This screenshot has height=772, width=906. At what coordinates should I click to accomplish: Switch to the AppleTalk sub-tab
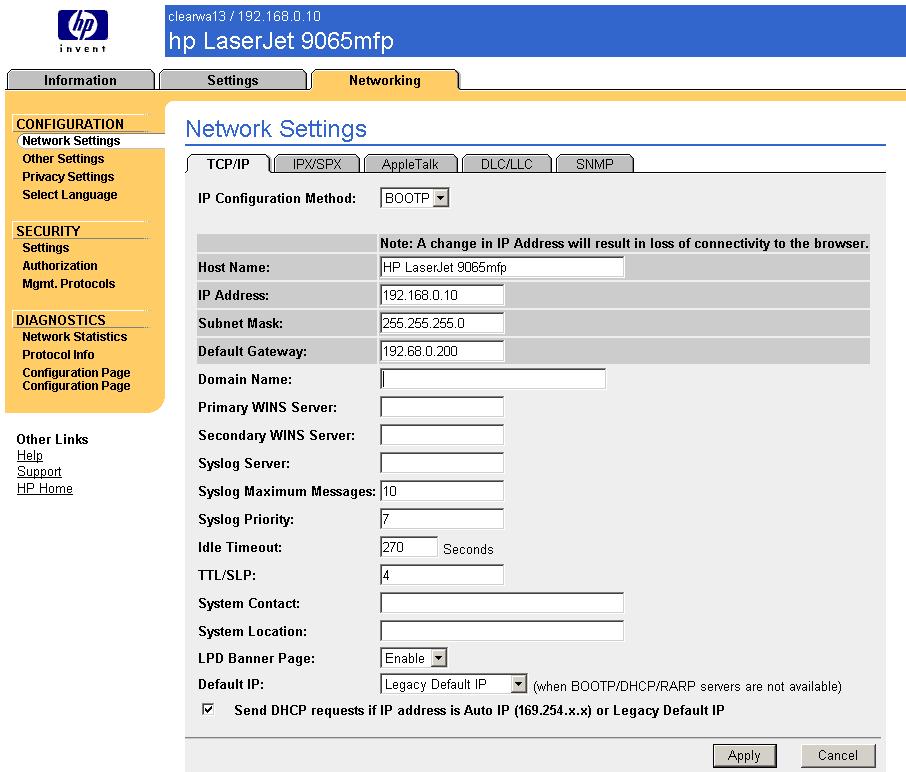click(410, 164)
